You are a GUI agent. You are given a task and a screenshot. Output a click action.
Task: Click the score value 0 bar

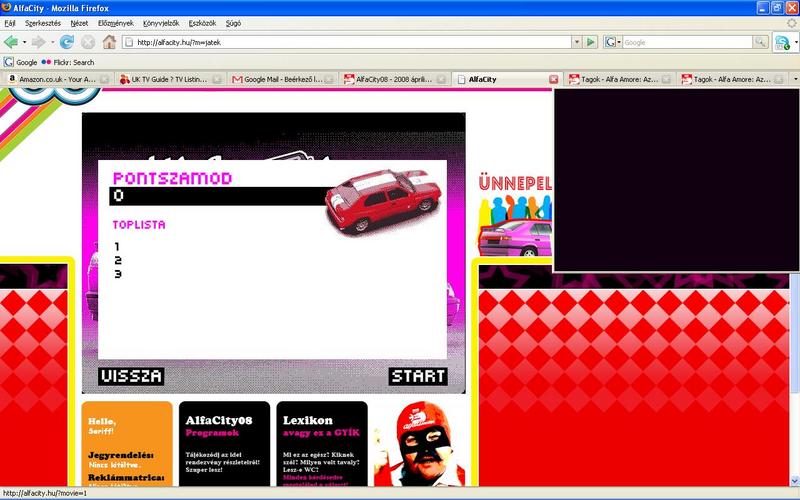[x=218, y=196]
